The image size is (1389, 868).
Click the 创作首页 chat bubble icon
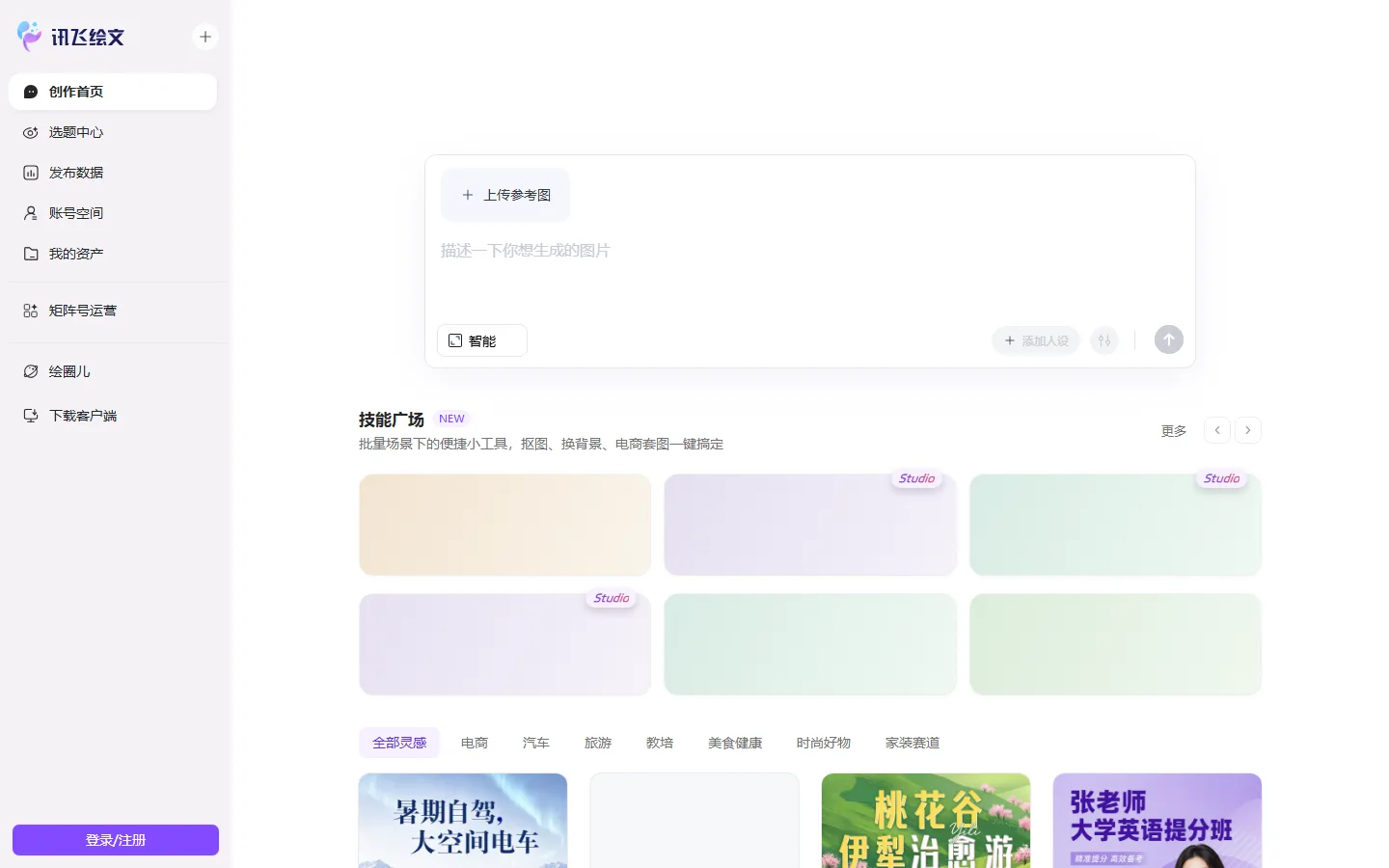pyautogui.click(x=31, y=92)
